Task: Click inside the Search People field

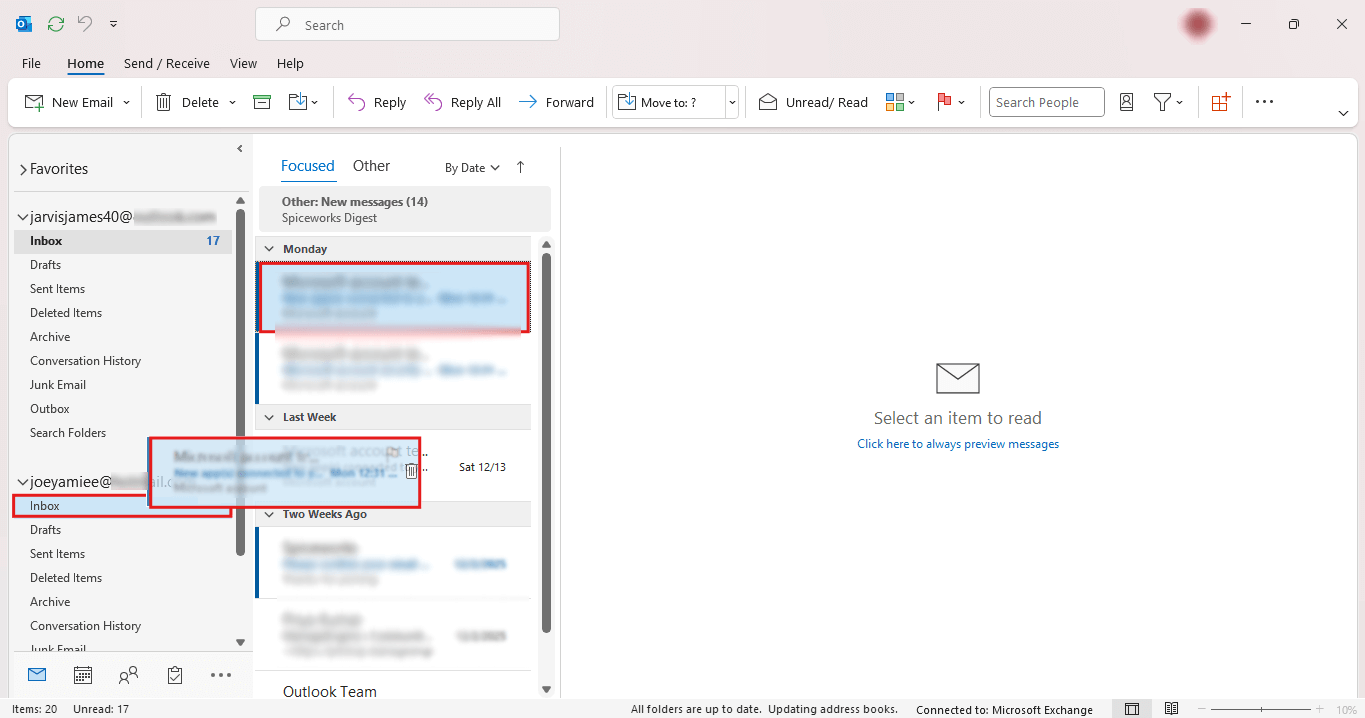Action: tap(1045, 101)
